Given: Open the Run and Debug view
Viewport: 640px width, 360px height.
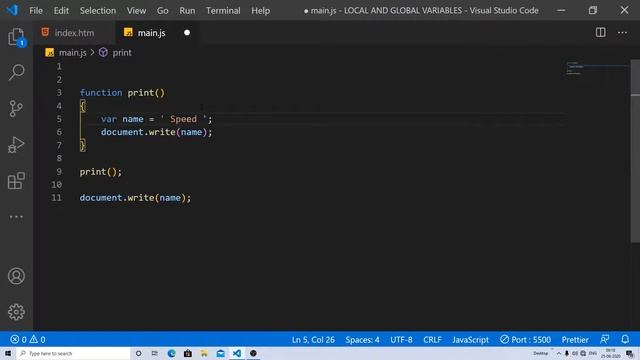Looking at the screenshot, I should click(x=16, y=144).
